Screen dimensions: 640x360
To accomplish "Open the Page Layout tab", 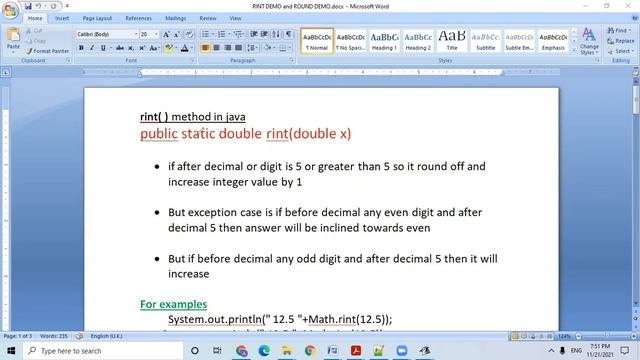I will 97,18.
